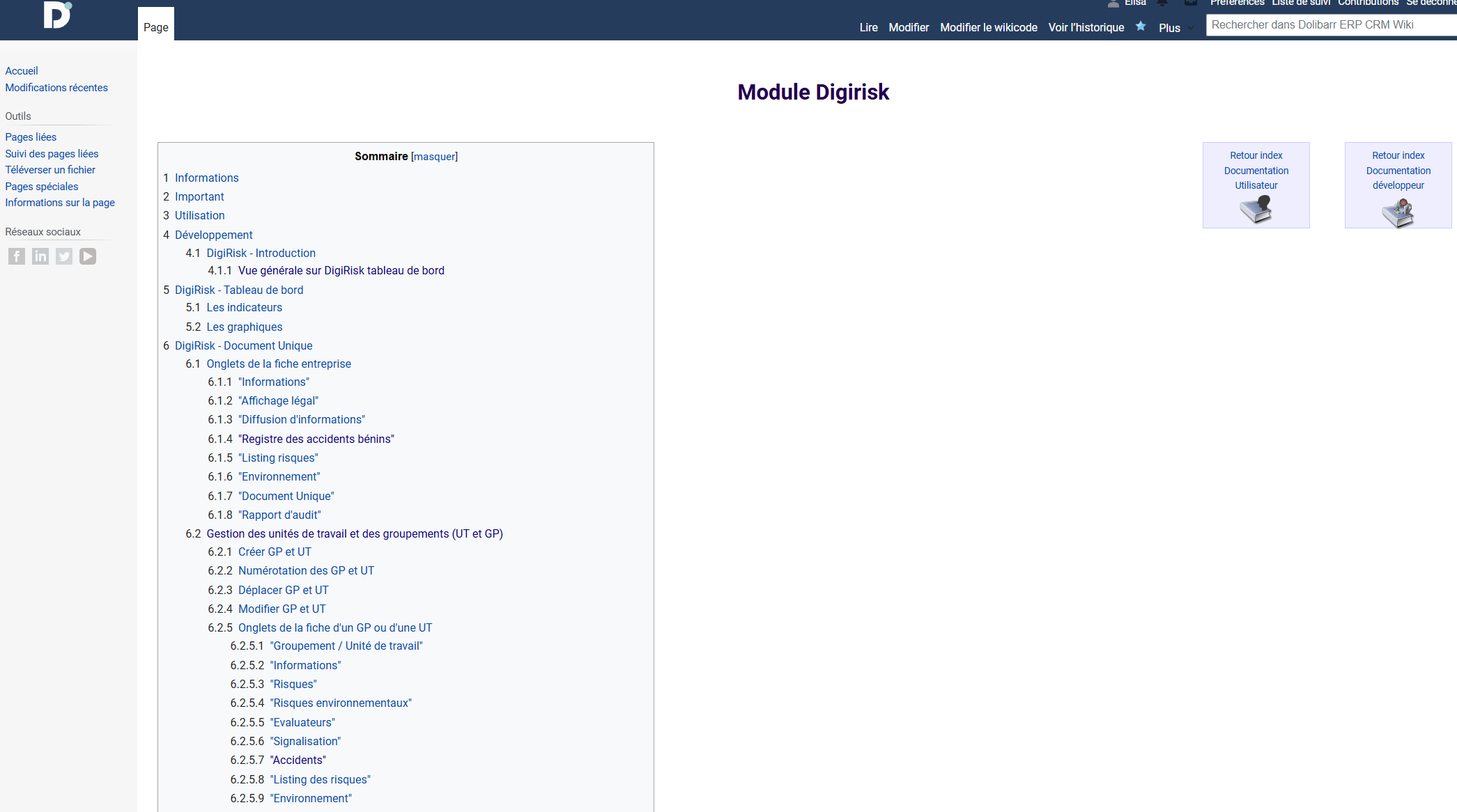
Task: Jump to 6.1.1 "Informations" entry
Action: (273, 382)
